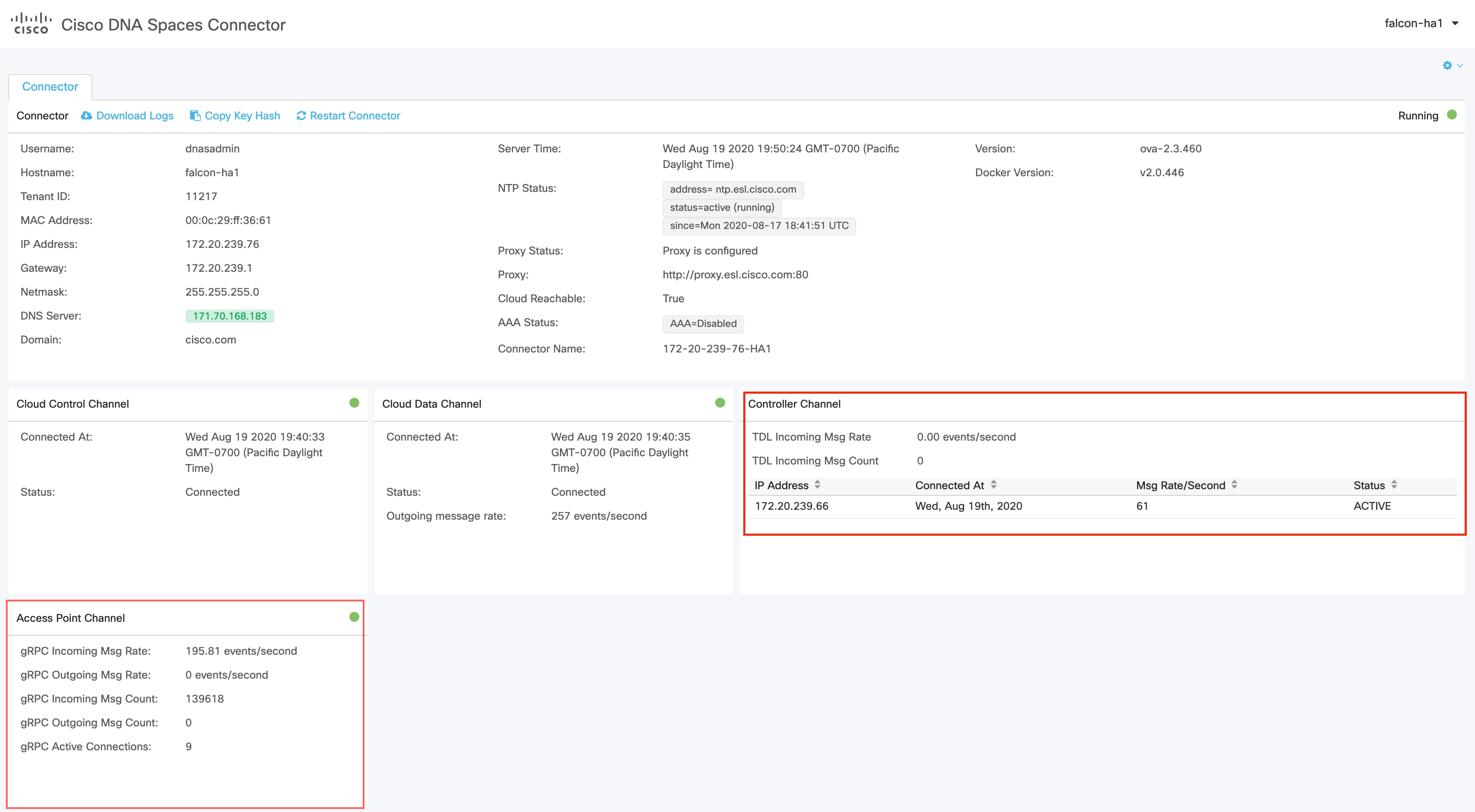Image resolution: width=1475 pixels, height=812 pixels.
Task: Sort controllers by Status column
Action: point(1394,485)
